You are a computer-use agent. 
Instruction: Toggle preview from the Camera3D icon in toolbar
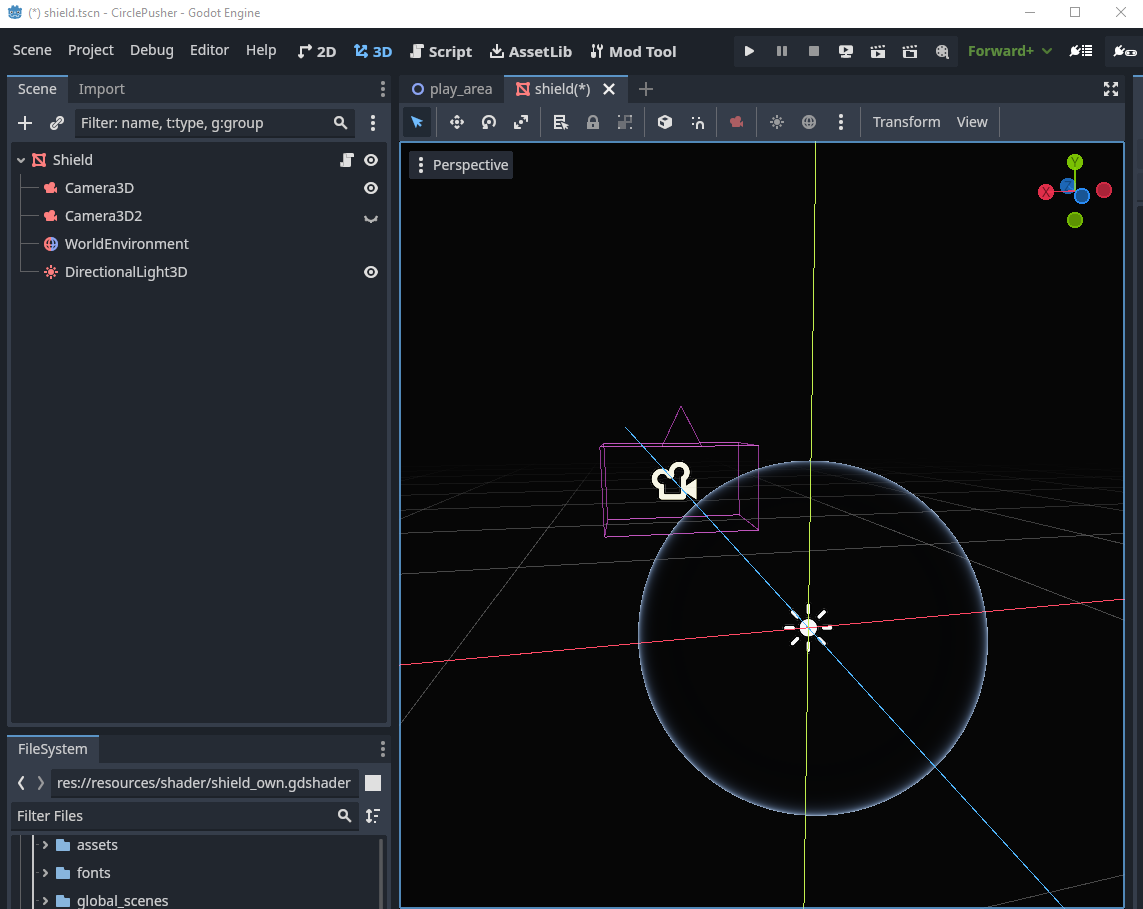[736, 121]
